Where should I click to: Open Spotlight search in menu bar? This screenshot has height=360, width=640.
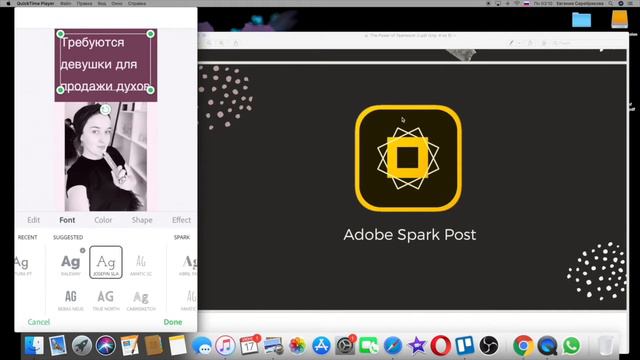611,3
